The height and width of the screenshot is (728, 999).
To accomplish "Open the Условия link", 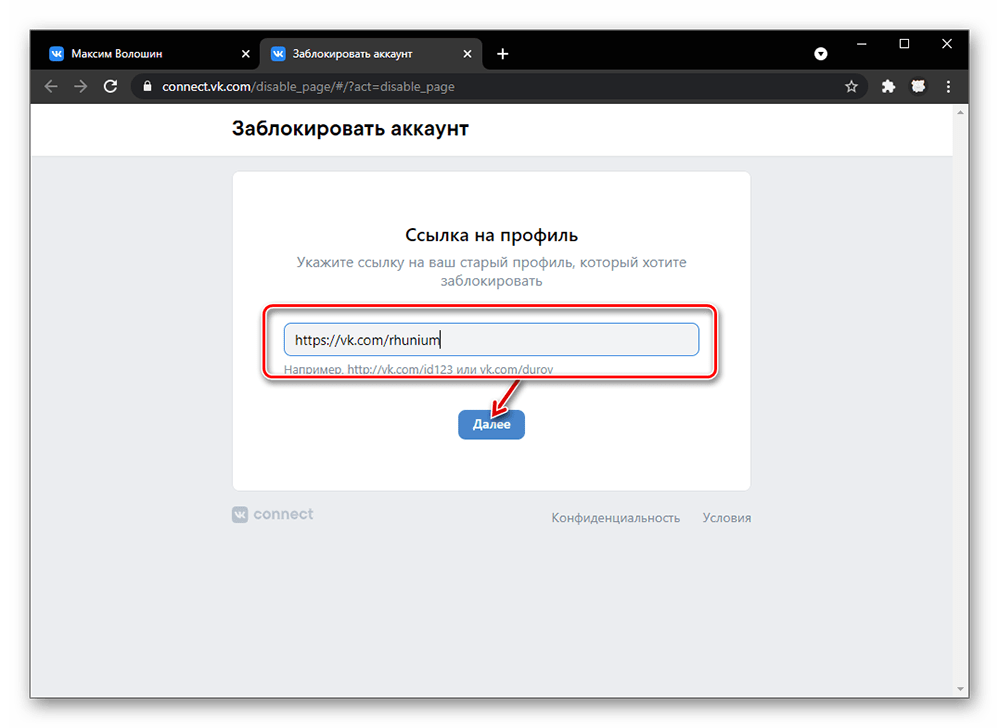I will click(x=726, y=518).
